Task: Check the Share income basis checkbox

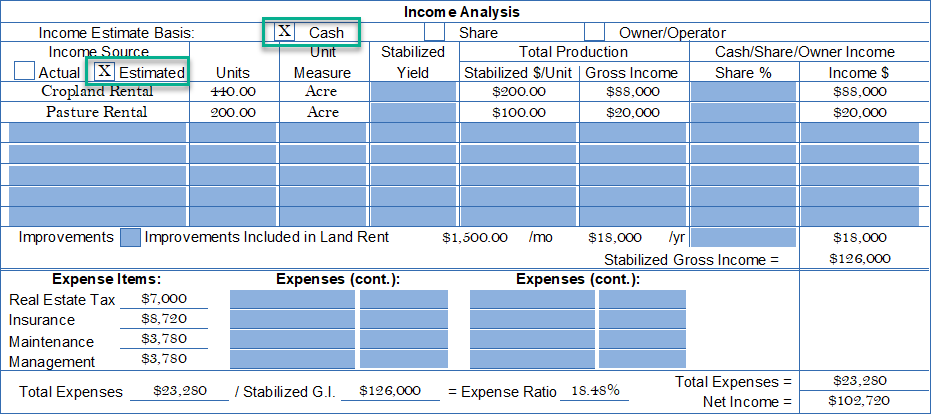Action: click(x=434, y=32)
